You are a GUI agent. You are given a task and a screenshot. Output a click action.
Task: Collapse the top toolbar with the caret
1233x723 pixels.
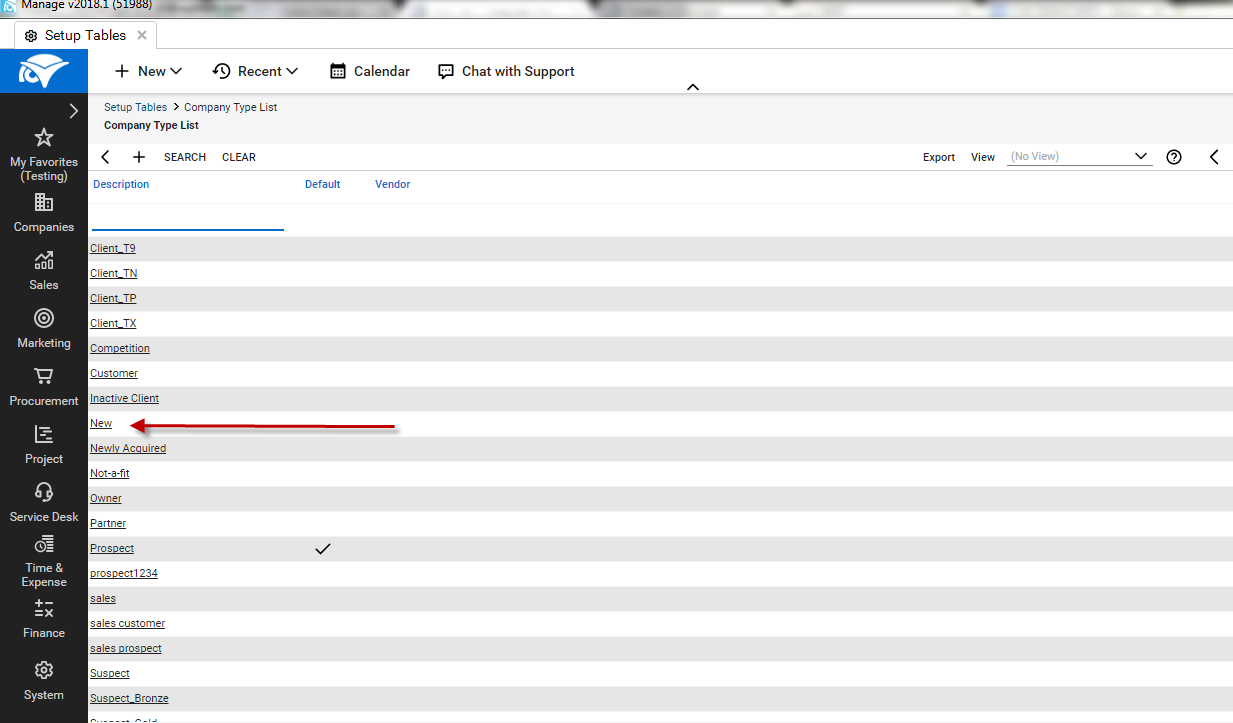(x=693, y=87)
